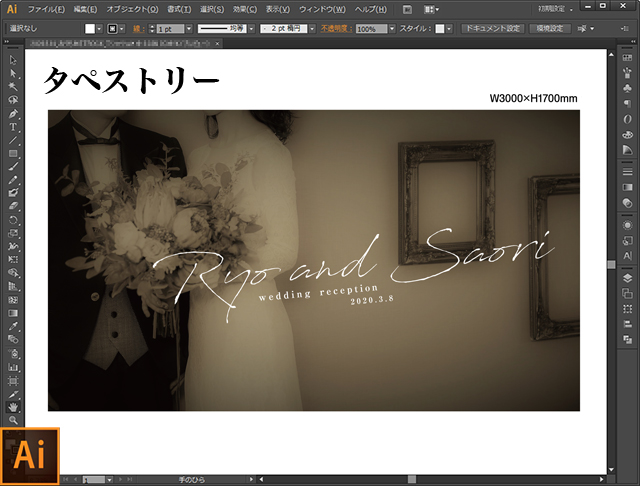The width and height of the screenshot is (640, 486).
Task: Click the ドキュメント設定 button
Action: (x=493, y=29)
